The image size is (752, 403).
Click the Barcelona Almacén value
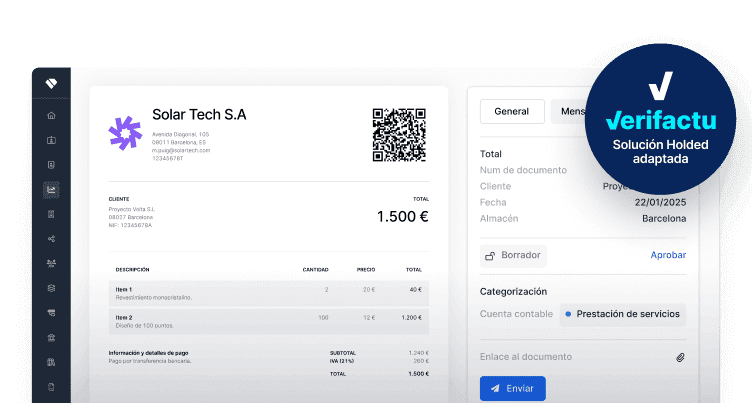coord(664,219)
